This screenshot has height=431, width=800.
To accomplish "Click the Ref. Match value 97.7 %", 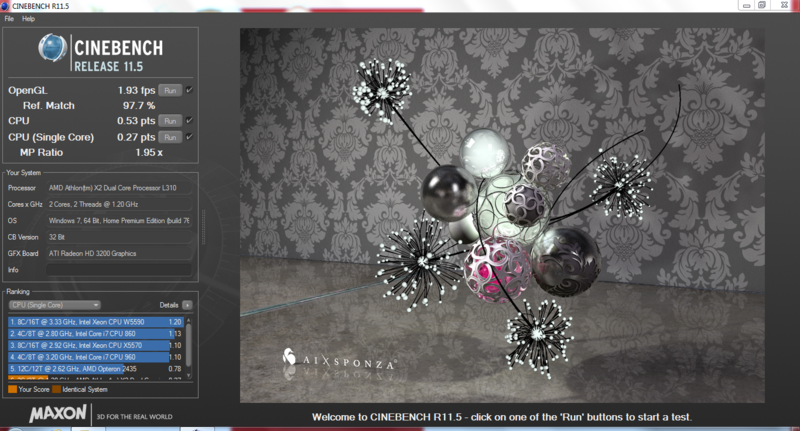I will coord(139,106).
